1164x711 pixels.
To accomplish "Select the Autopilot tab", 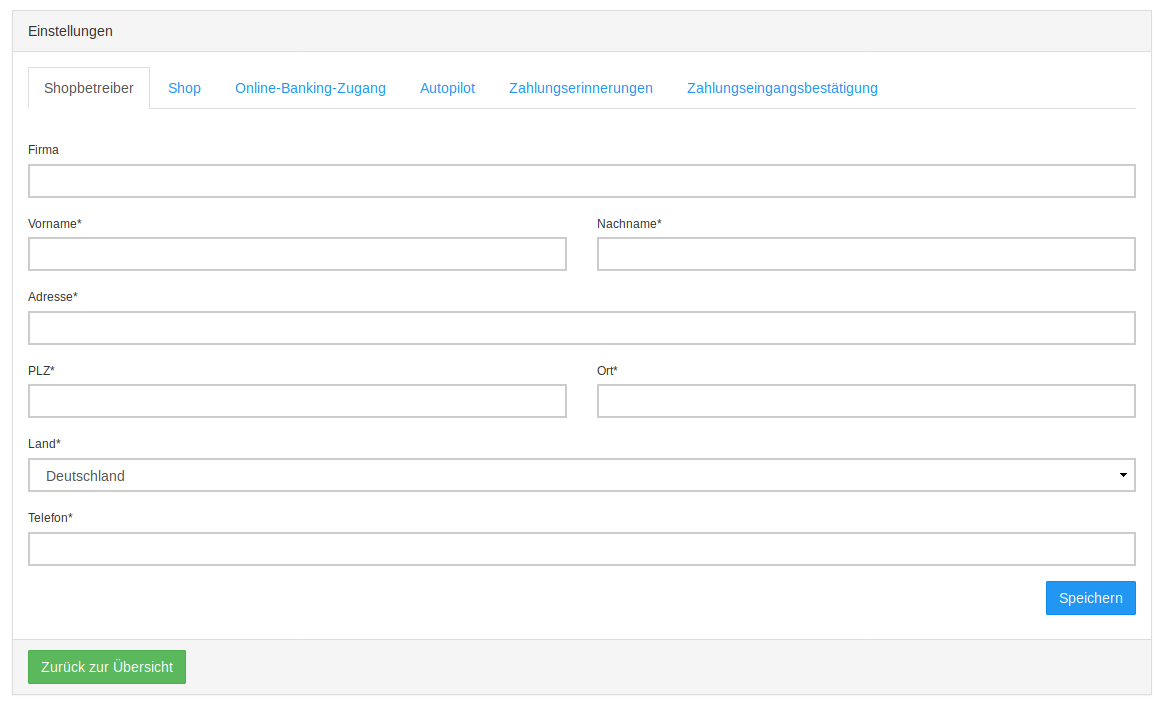I will (x=447, y=88).
